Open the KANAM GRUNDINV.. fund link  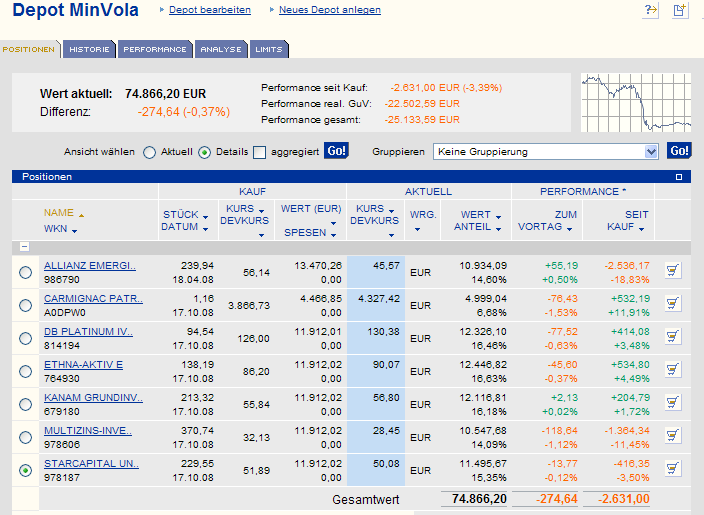click(x=93, y=397)
